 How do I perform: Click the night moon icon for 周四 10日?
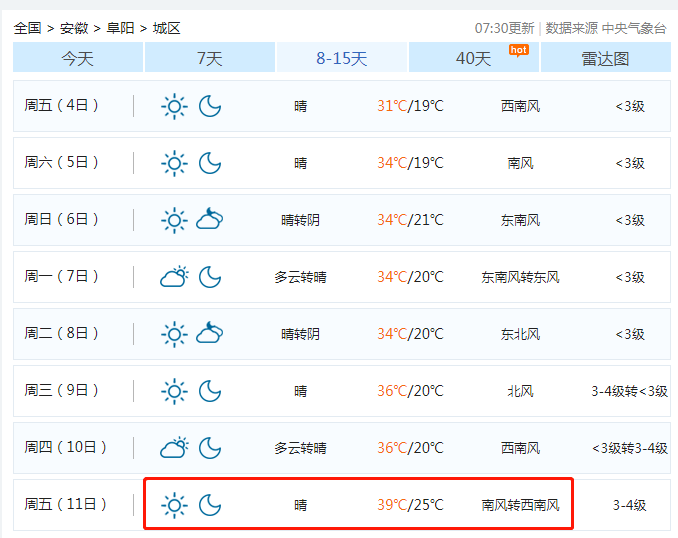[x=210, y=448]
